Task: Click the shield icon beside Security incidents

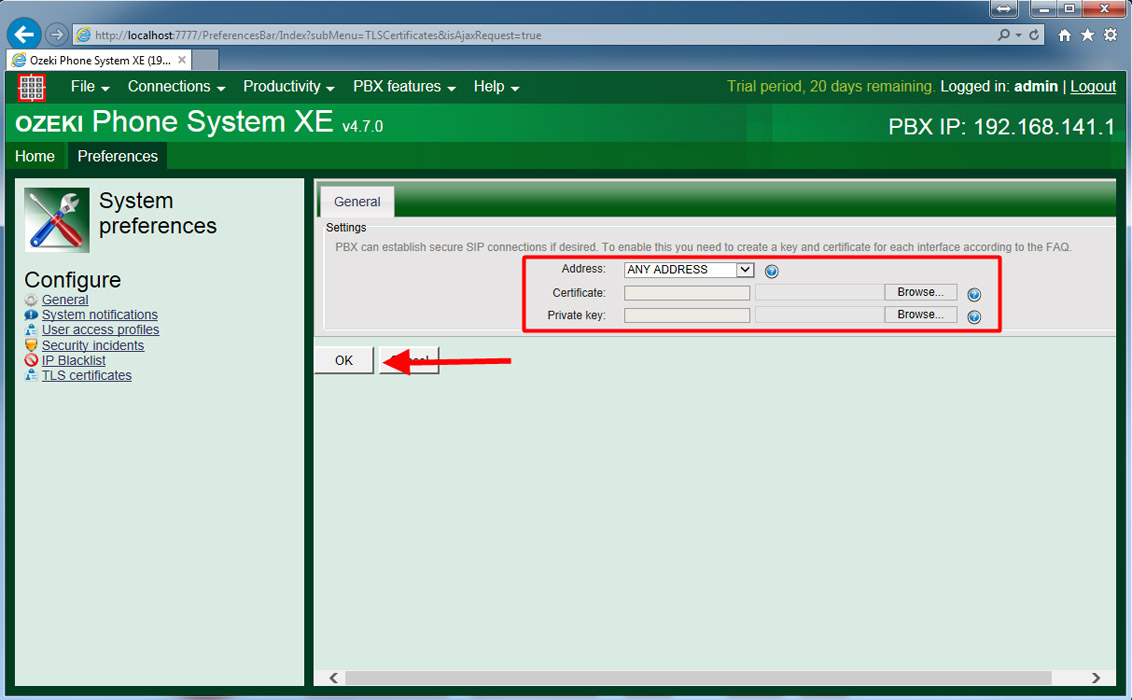Action: (31, 346)
